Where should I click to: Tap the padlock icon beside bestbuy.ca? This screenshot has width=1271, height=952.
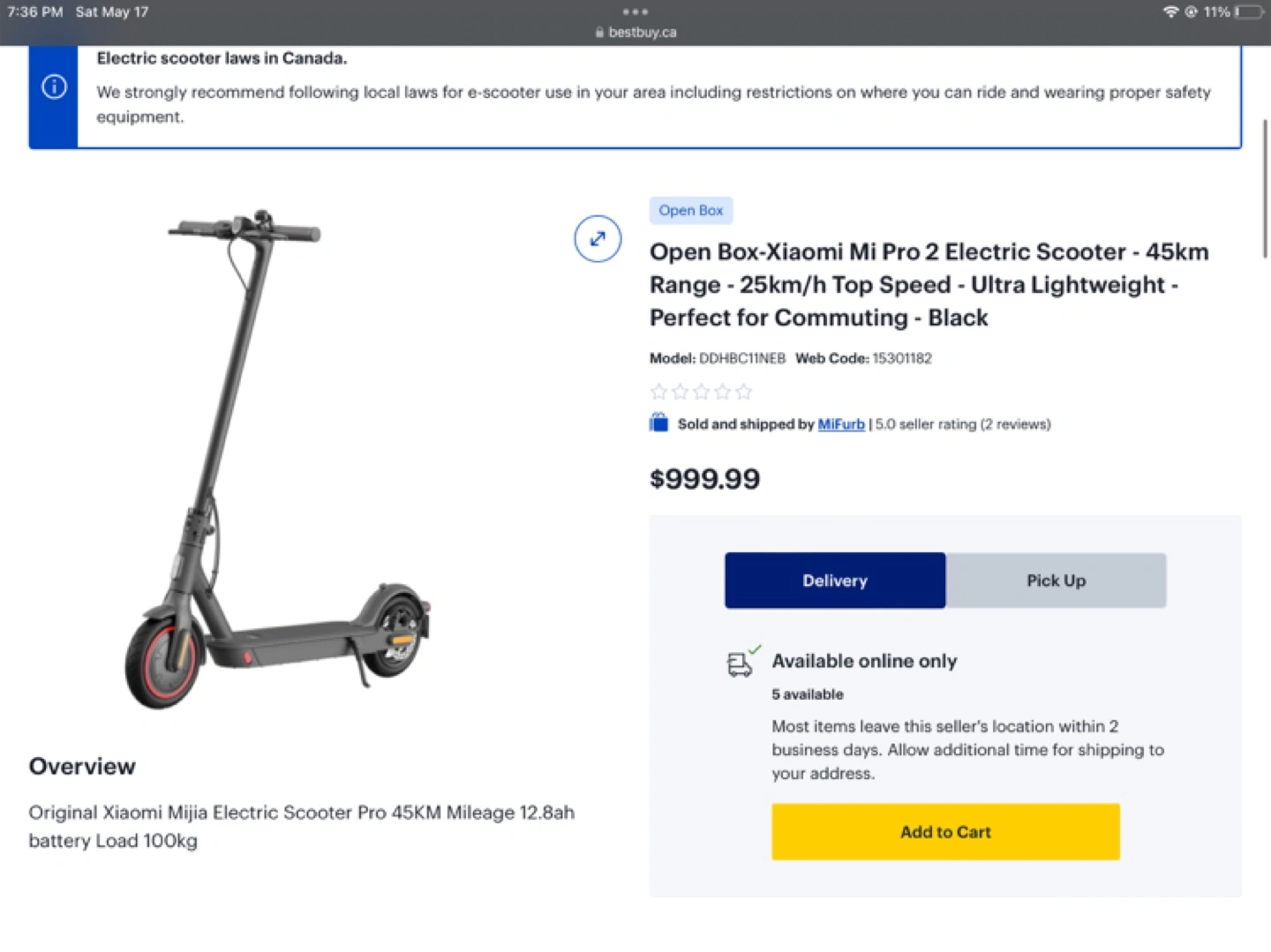[599, 33]
